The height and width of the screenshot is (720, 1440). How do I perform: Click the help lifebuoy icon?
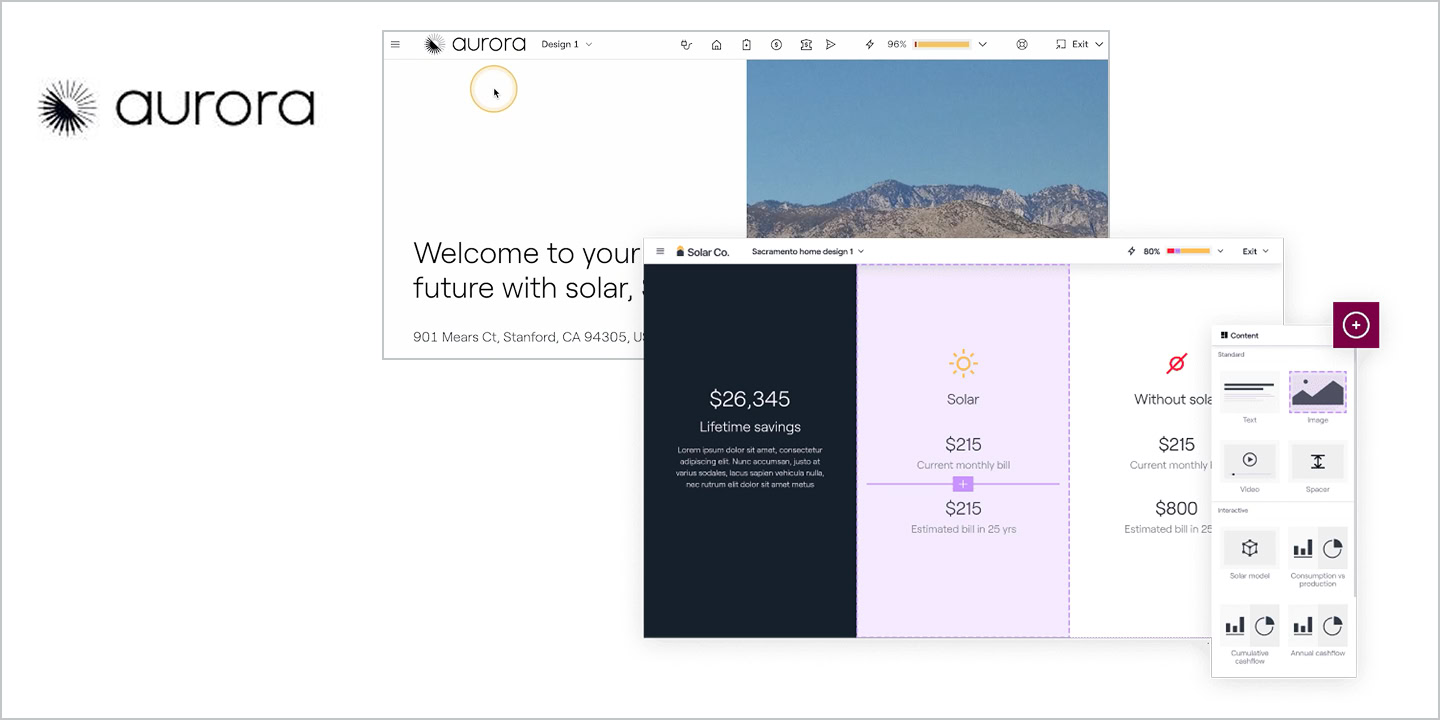1021,45
